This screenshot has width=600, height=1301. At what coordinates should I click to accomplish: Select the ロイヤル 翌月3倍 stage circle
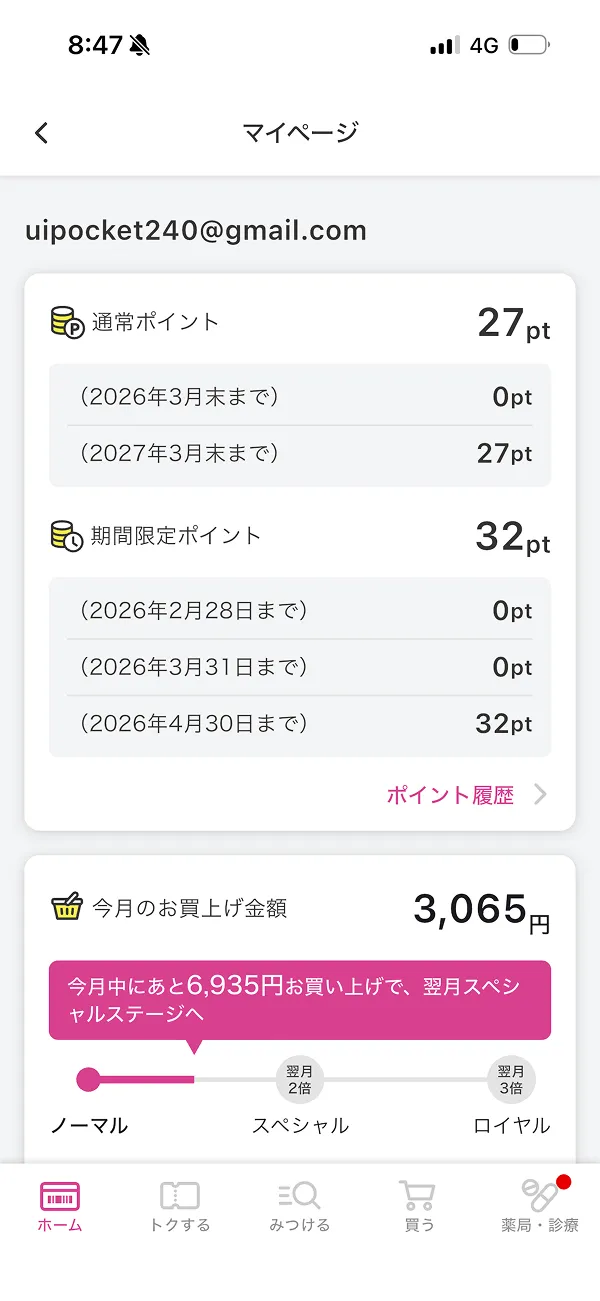pyautogui.click(x=511, y=1079)
